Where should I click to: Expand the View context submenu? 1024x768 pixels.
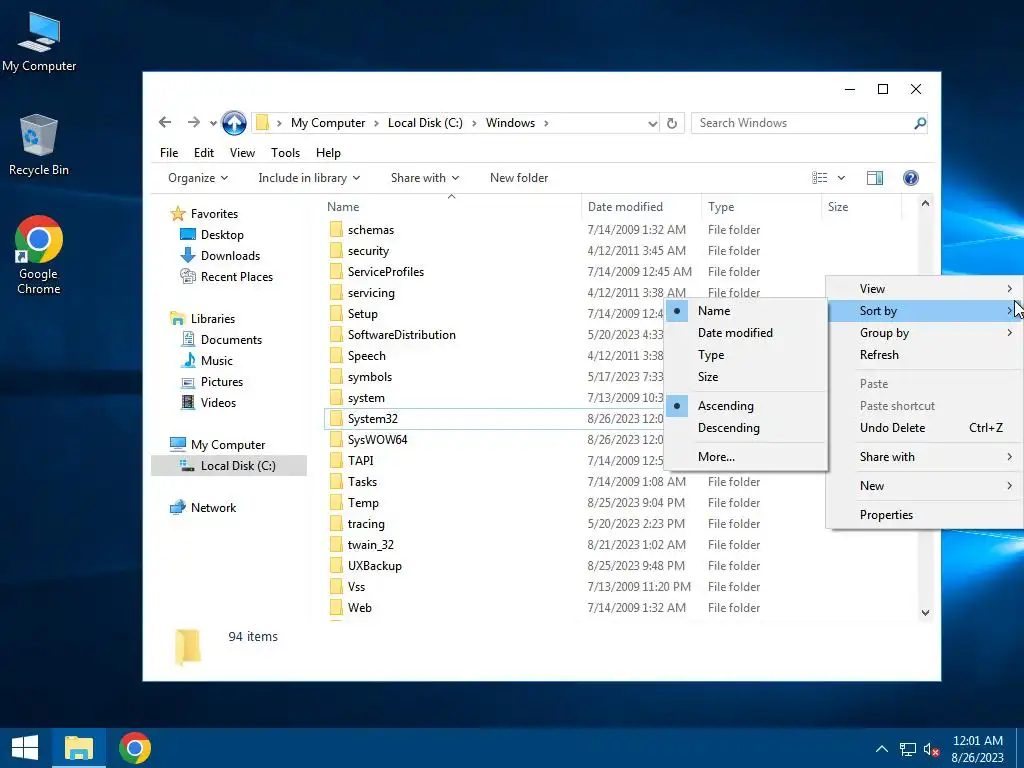926,289
